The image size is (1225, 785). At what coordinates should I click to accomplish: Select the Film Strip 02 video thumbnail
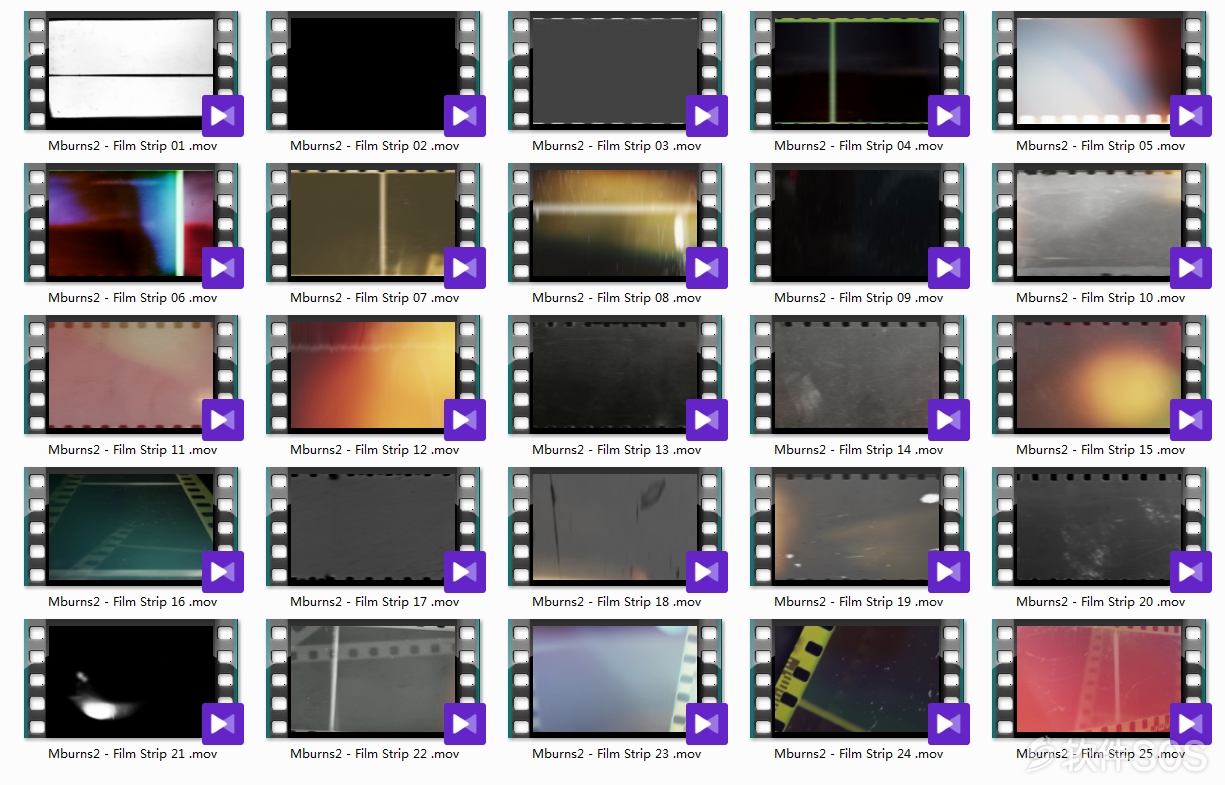click(374, 71)
